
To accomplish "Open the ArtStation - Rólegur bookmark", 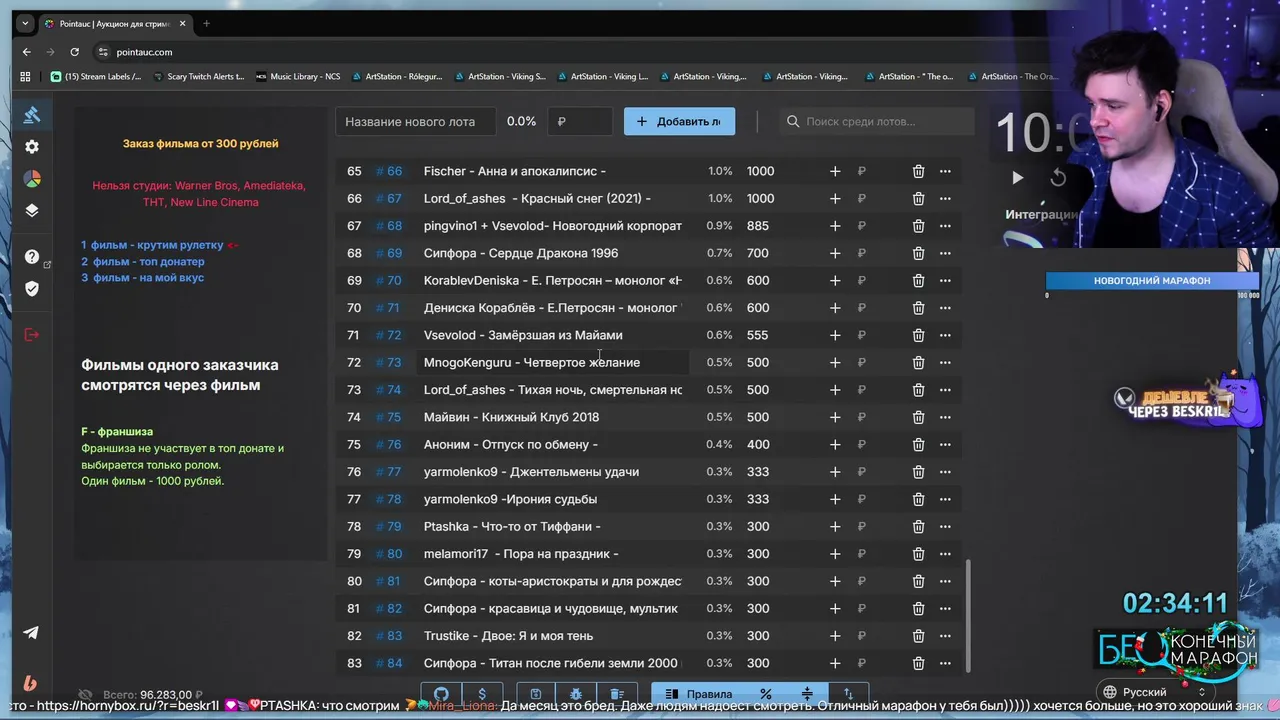I will [396, 76].
